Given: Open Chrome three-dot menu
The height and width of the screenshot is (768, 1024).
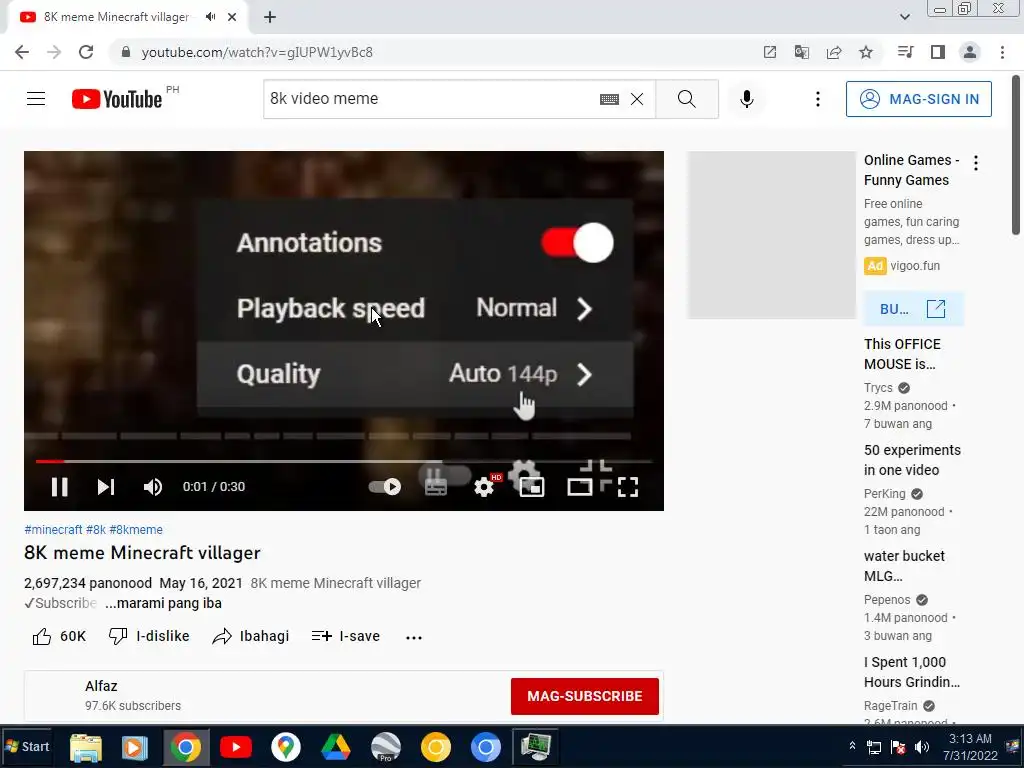Looking at the screenshot, I should 1002,52.
